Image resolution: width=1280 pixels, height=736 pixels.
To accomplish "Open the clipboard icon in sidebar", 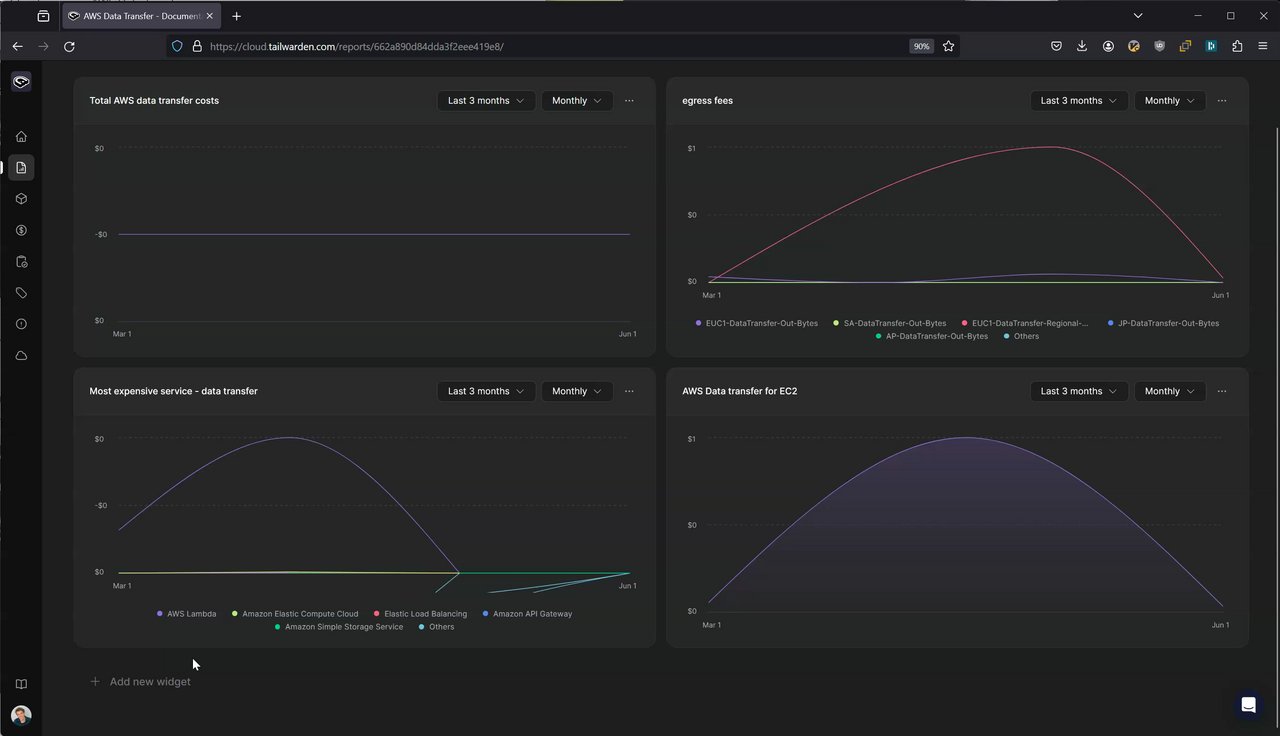I will coord(21,262).
